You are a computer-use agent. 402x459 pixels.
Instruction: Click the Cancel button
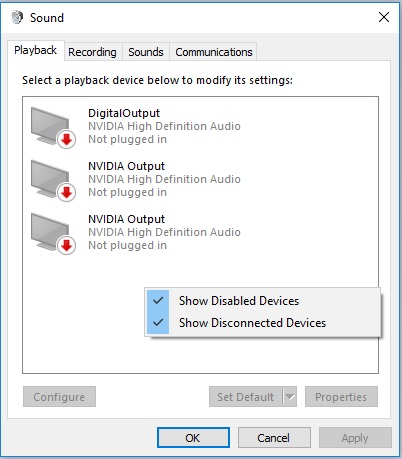pyautogui.click(x=274, y=438)
